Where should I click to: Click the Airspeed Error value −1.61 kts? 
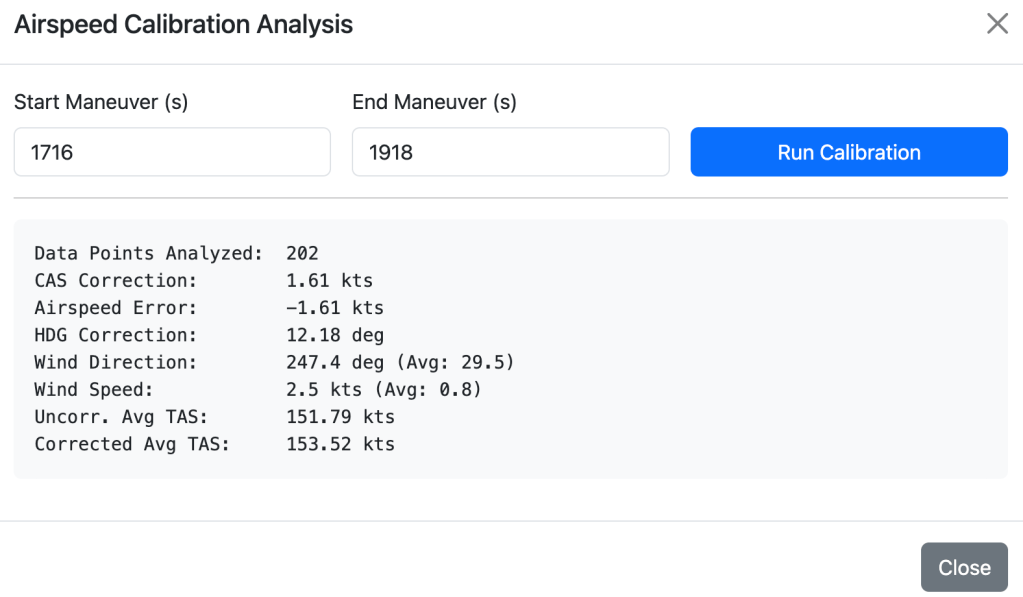tap(334, 308)
